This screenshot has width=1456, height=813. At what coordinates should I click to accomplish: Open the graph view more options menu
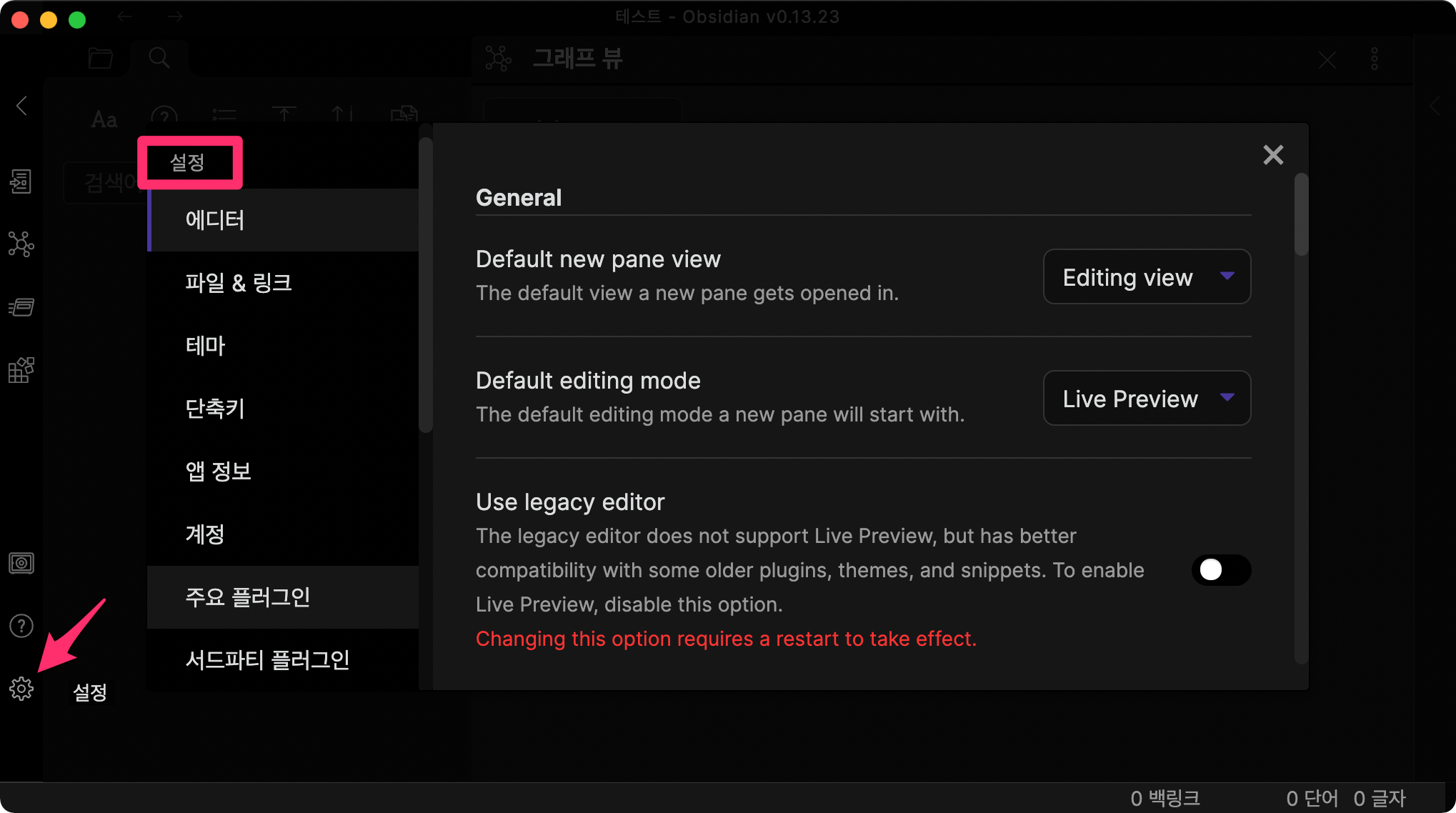pyautogui.click(x=1374, y=59)
